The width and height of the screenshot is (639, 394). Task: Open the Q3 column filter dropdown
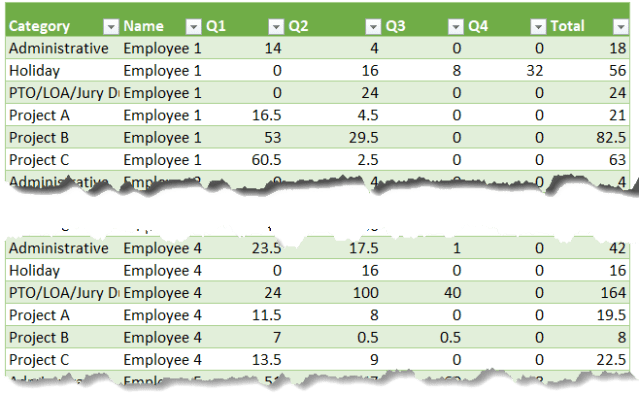(x=456, y=27)
